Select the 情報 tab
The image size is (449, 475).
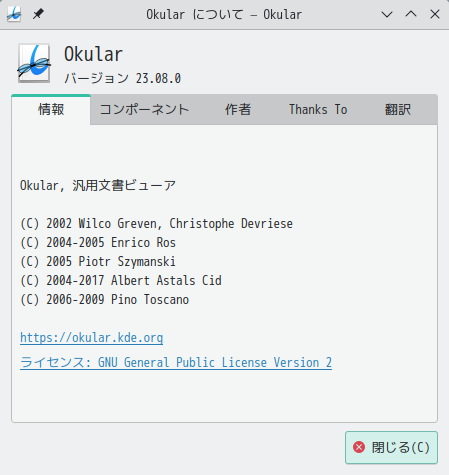point(51,110)
